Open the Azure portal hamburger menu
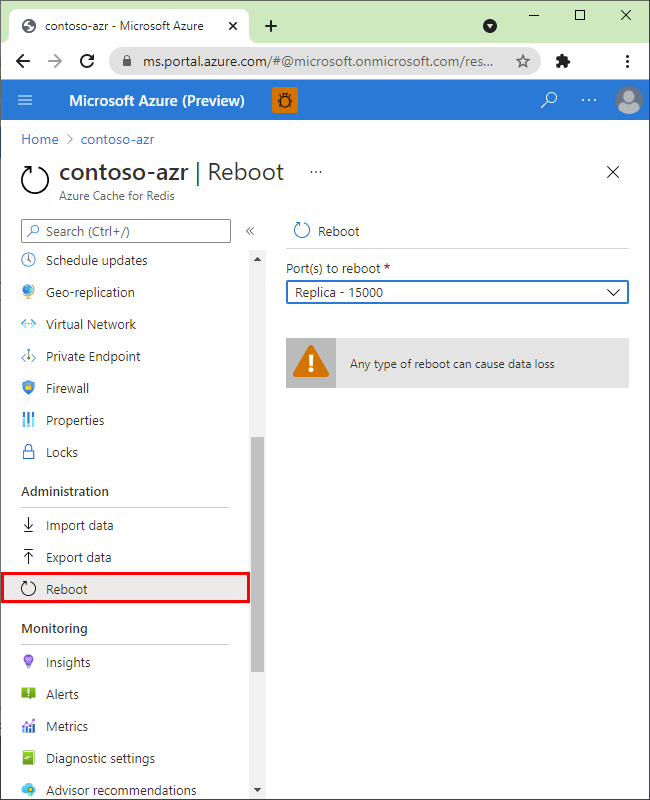The image size is (650, 800). [24, 100]
